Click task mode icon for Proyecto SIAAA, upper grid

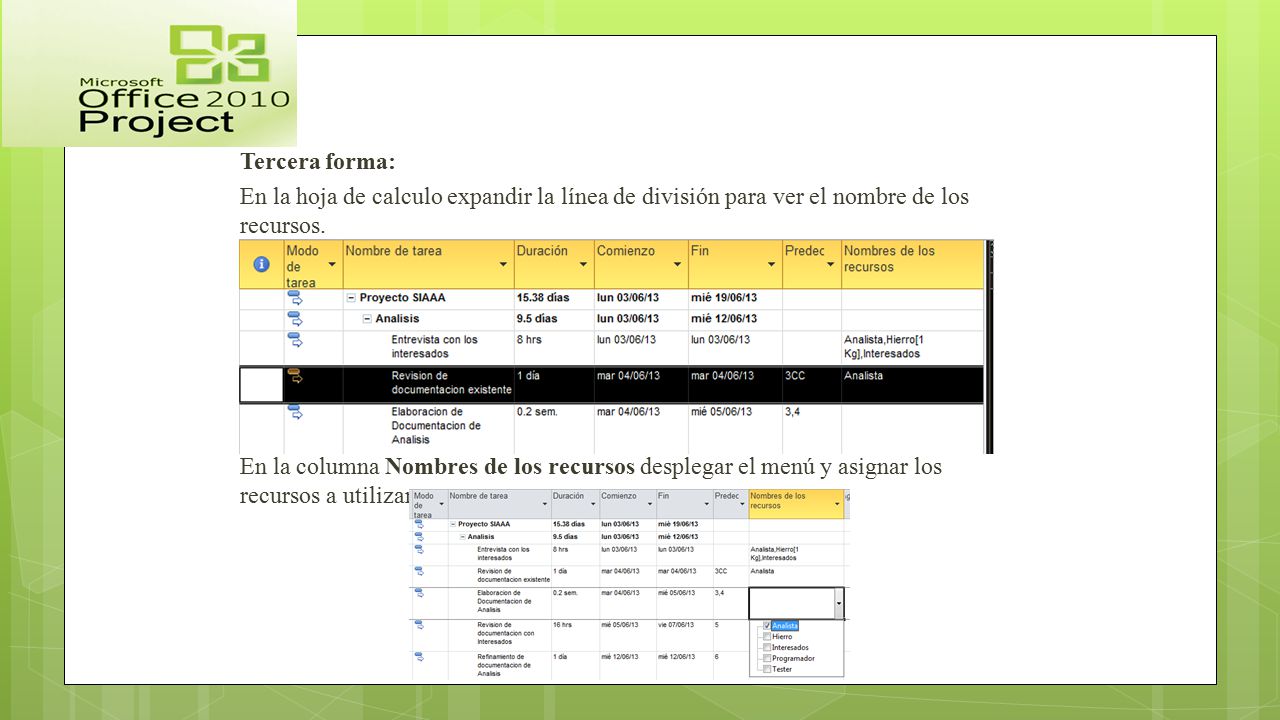coord(295,296)
